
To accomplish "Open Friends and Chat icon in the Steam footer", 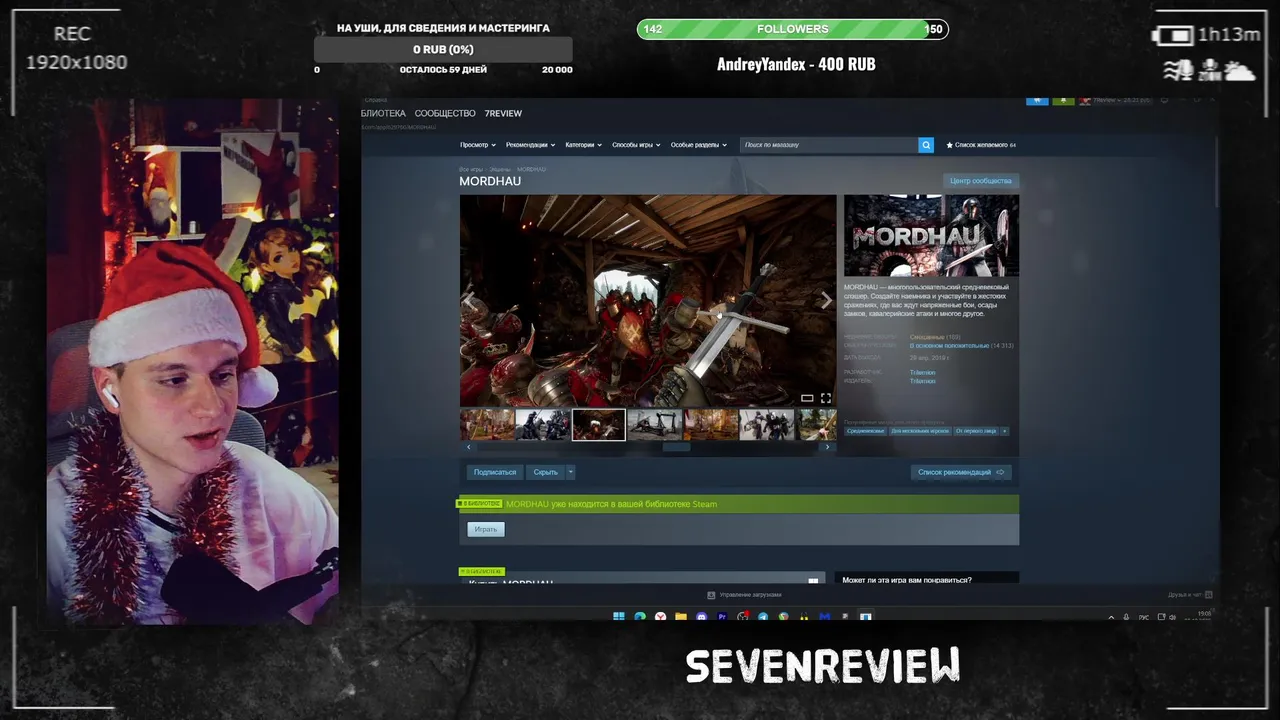I will (1208, 595).
